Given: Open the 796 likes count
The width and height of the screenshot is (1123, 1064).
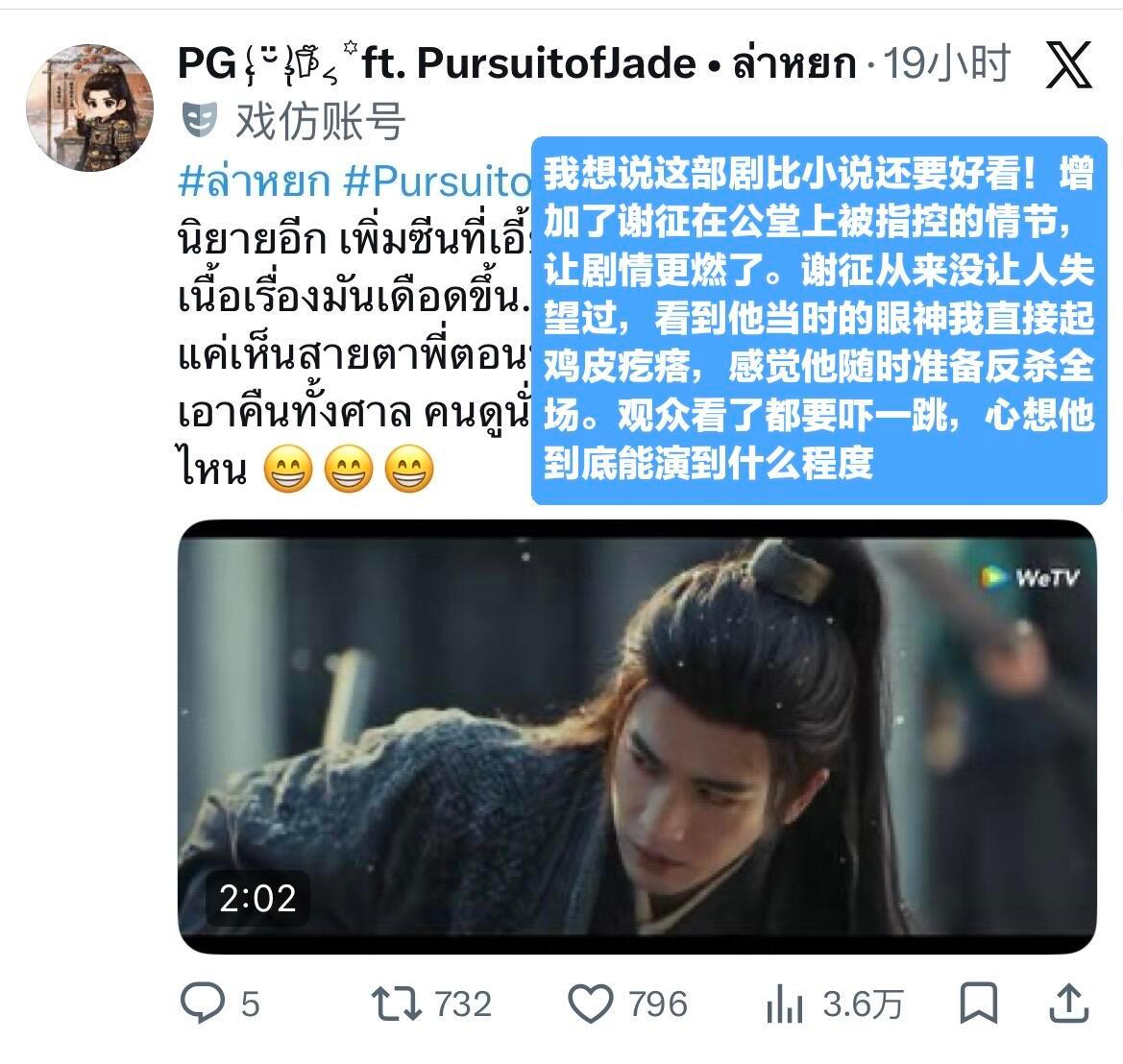Looking at the screenshot, I should (657, 1004).
